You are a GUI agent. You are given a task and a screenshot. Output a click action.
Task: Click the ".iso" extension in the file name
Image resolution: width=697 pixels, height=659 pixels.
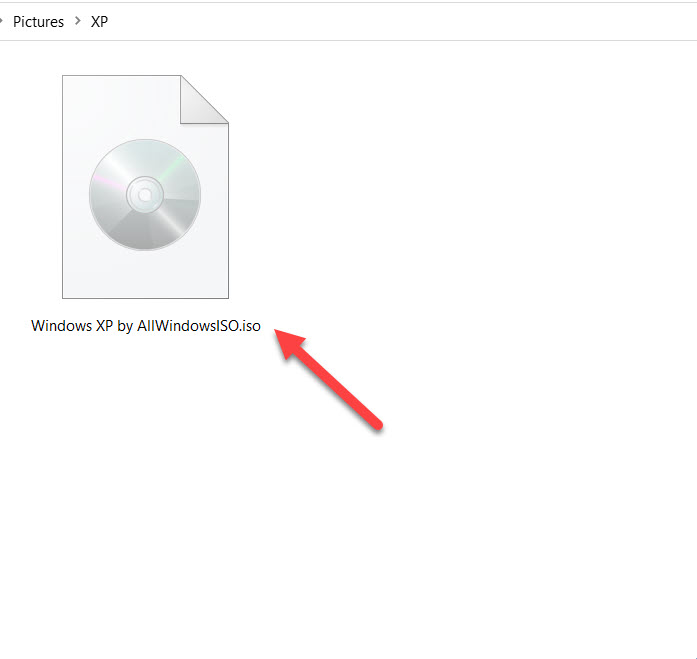click(x=250, y=326)
